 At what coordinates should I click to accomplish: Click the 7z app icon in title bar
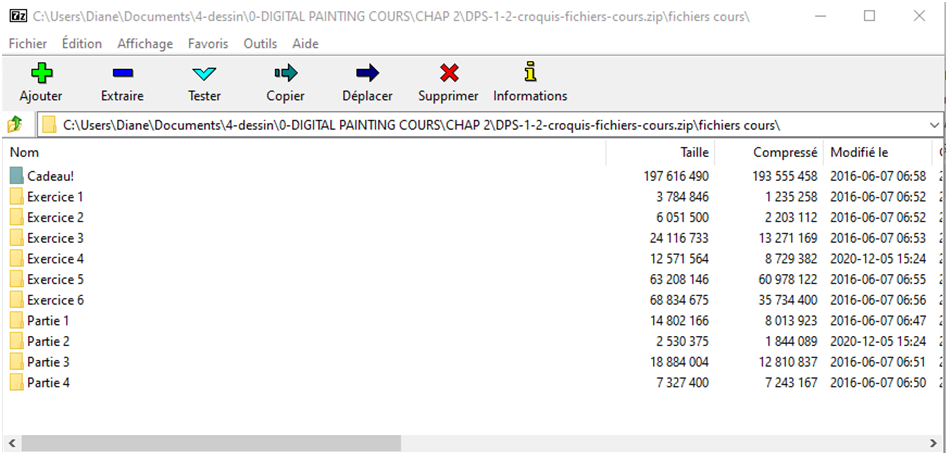19,16
